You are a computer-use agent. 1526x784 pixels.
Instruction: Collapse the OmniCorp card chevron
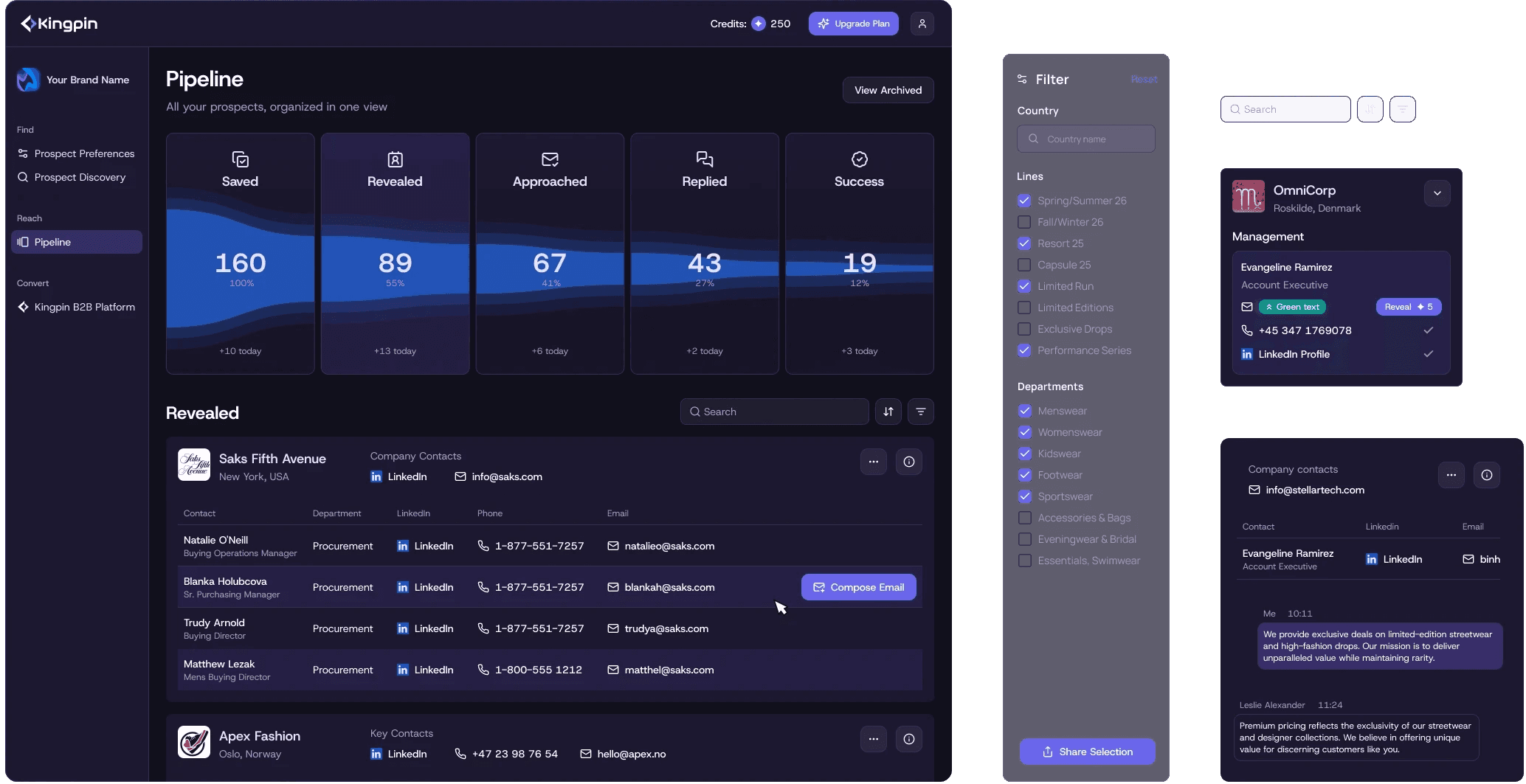[x=1437, y=193]
